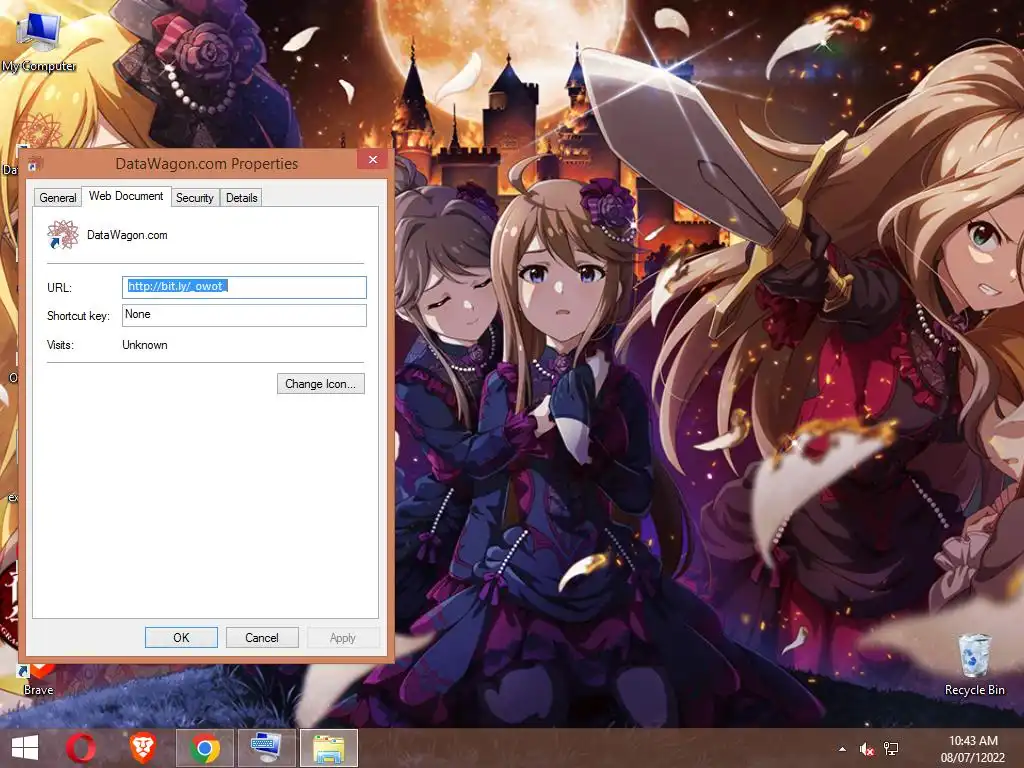
Task: Click the Properties dialog title bar icon
Action: point(35,163)
